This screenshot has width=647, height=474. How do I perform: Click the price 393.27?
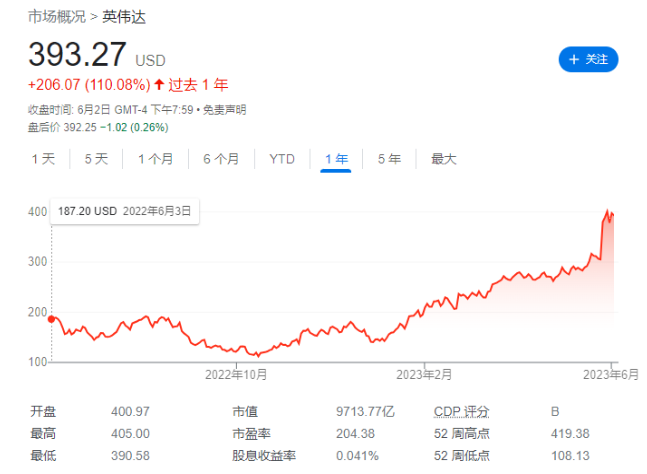77,54
